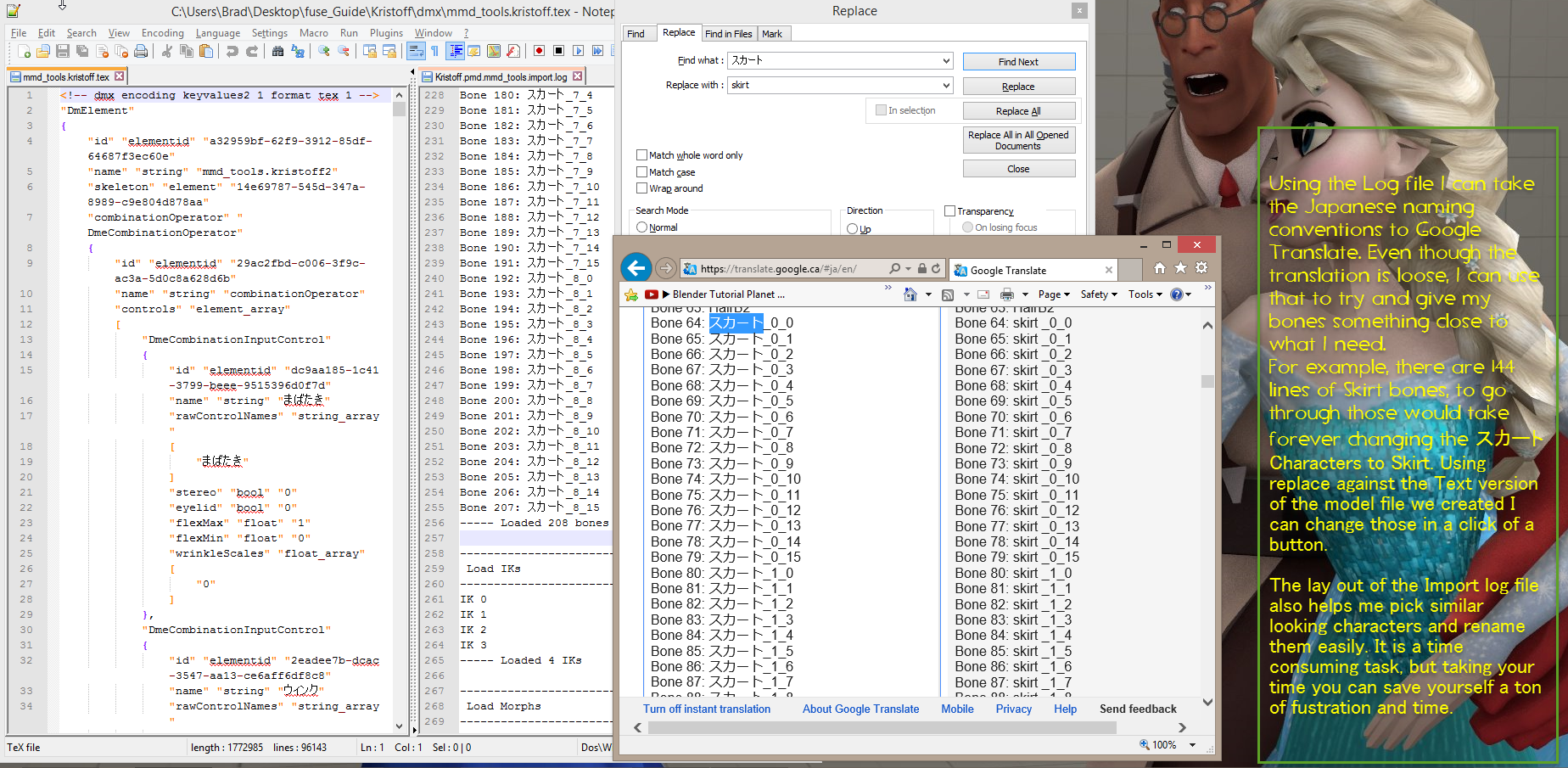This screenshot has height=768, width=1568.
Task: Click the Zoom Out magnifier icon
Action: coord(344,51)
